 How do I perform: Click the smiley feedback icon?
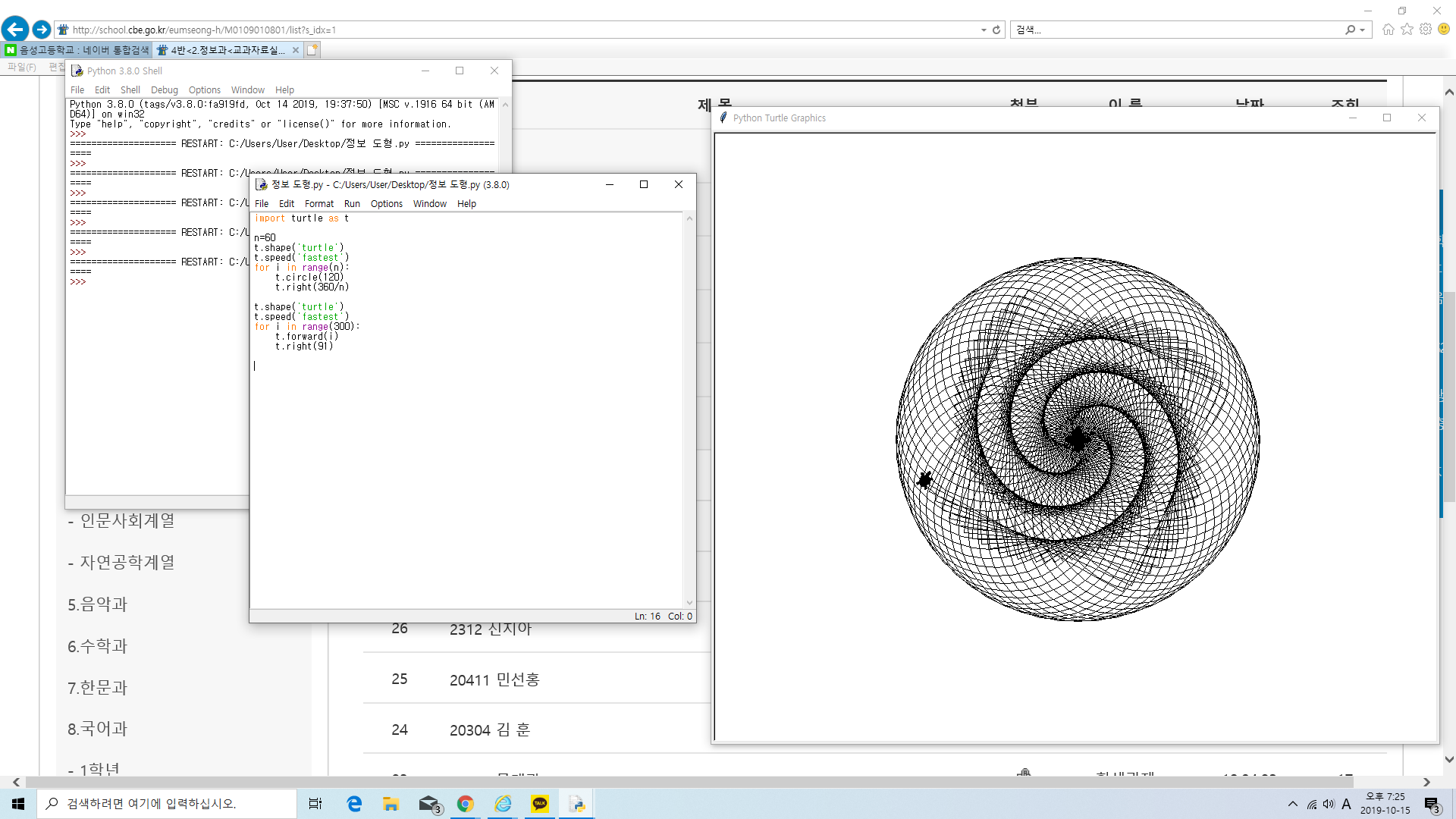tap(1444, 29)
